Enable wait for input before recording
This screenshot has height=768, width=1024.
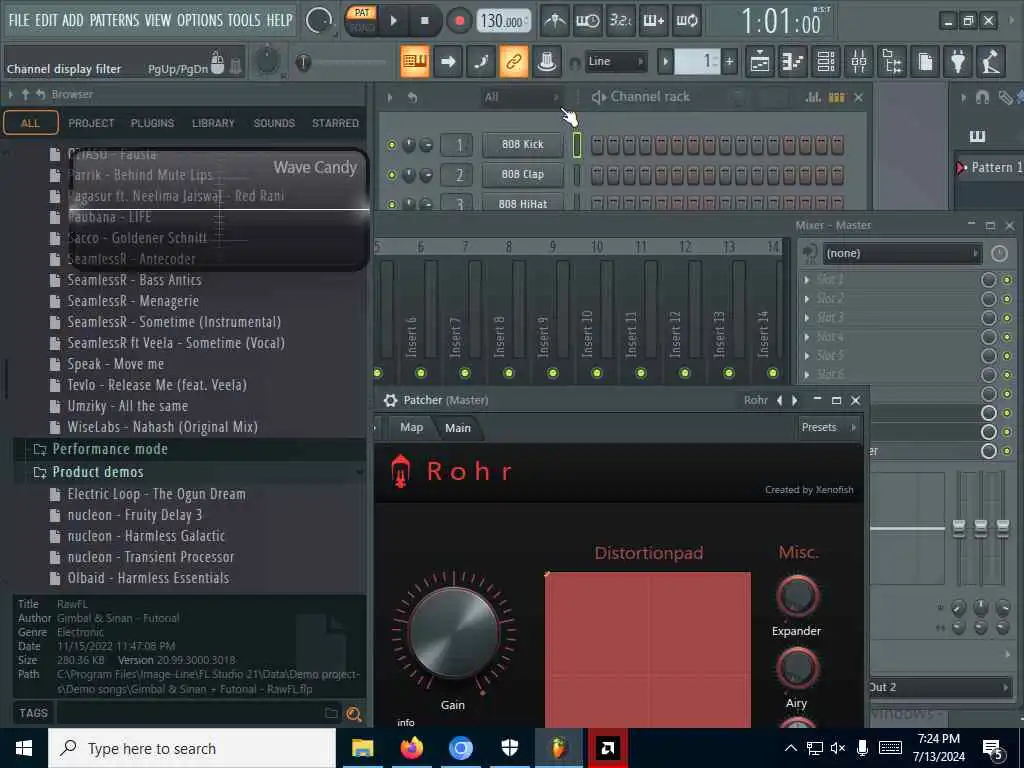tap(587, 21)
